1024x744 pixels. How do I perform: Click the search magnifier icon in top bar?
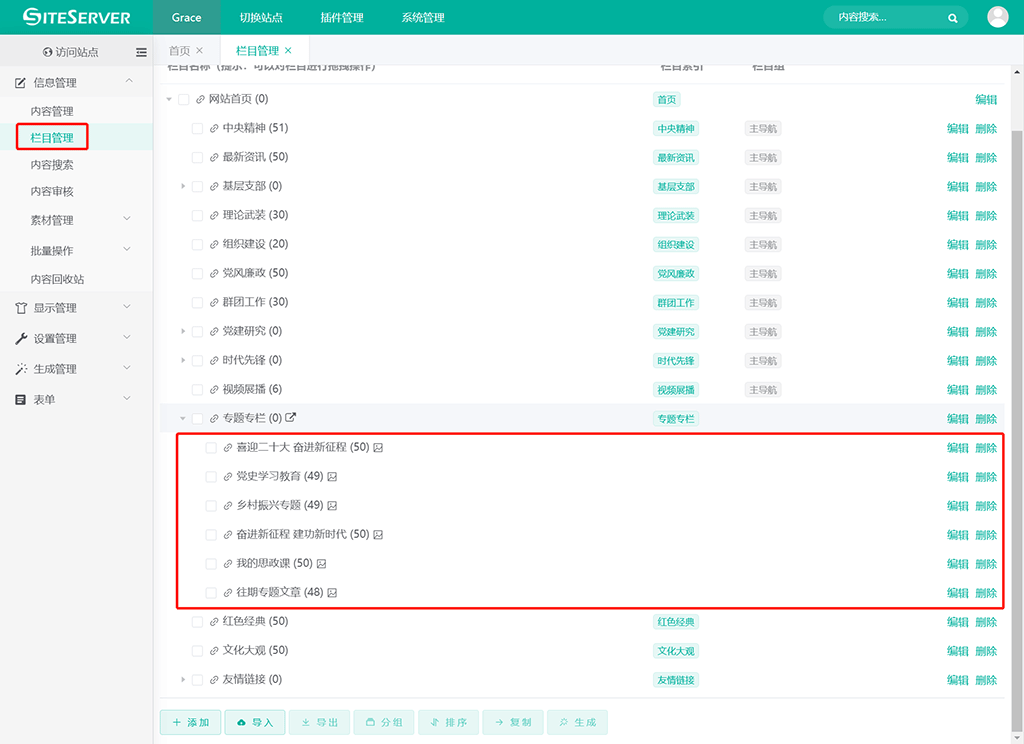[x=953, y=18]
